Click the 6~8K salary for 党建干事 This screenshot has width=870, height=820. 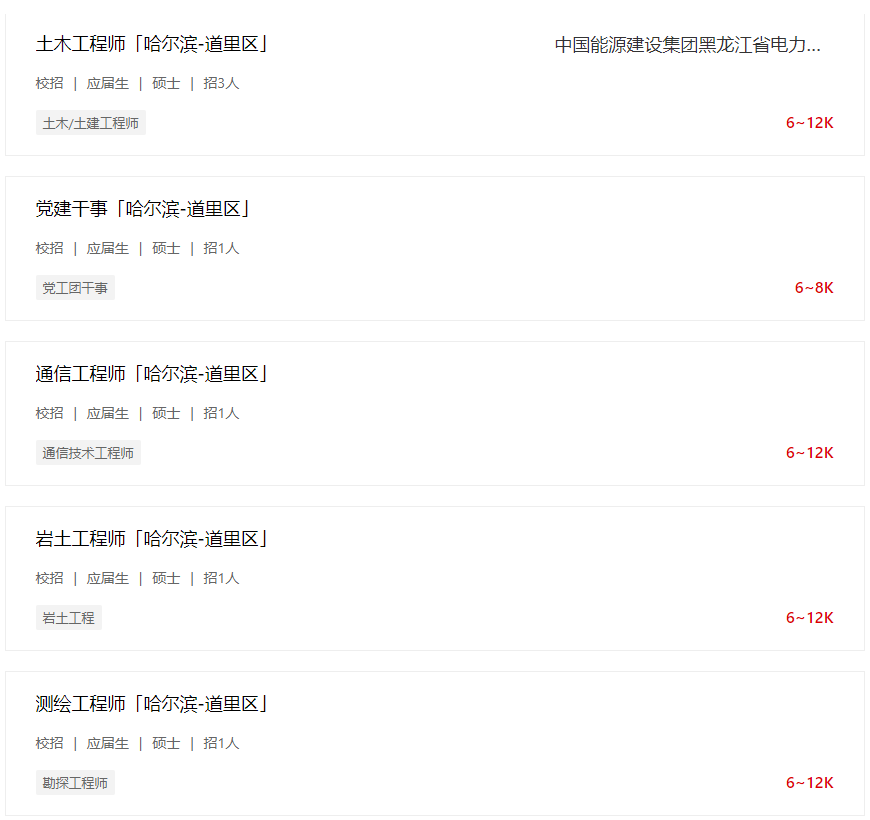pos(814,288)
